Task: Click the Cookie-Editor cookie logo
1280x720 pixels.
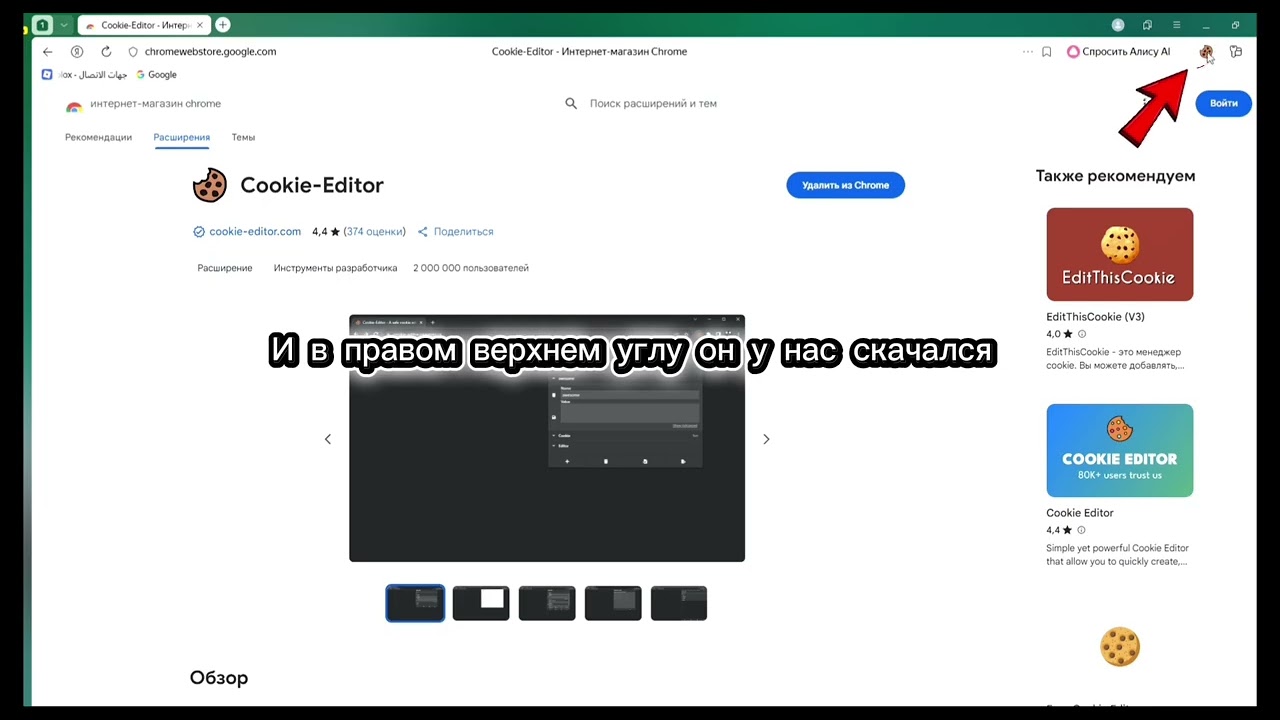Action: (x=210, y=185)
